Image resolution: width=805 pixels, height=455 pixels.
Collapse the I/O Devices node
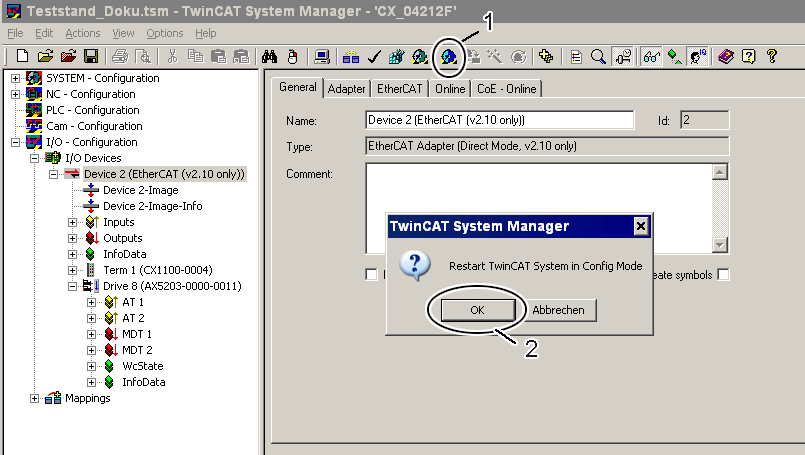(34, 158)
